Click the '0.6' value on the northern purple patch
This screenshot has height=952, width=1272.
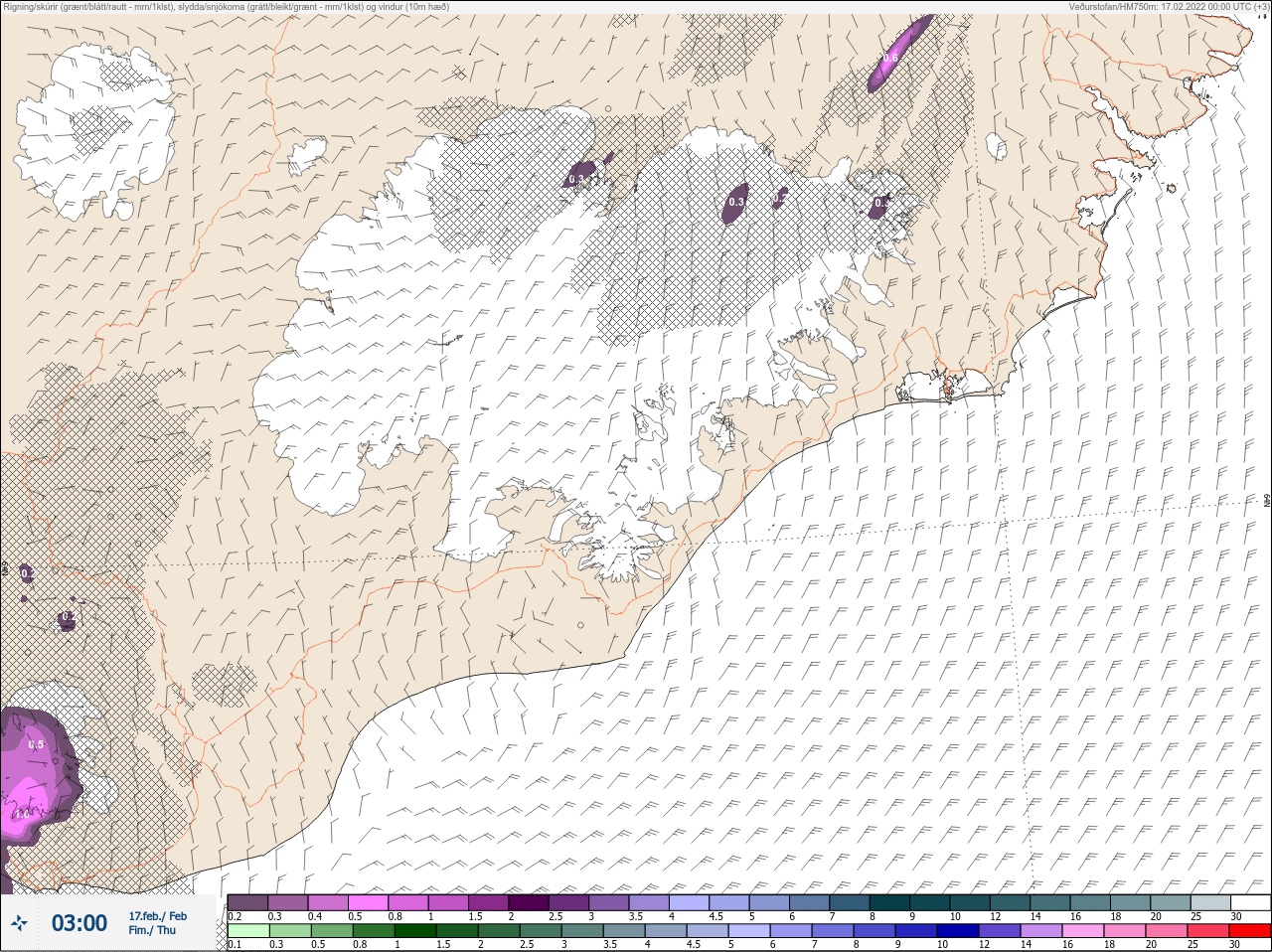(889, 58)
